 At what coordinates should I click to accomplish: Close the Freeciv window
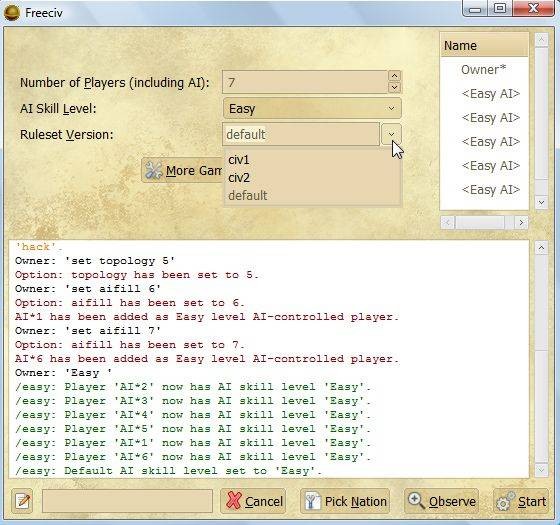coord(534,9)
